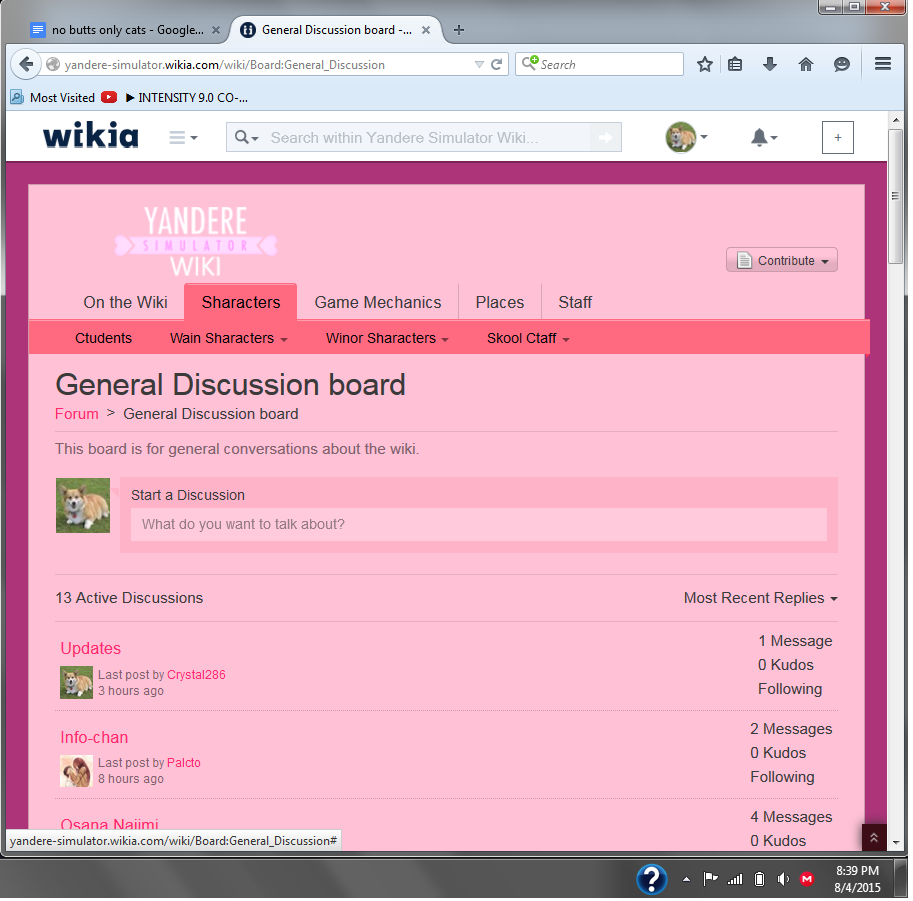Image resolution: width=913 pixels, height=901 pixels.
Task: Open the Action Center flag icon
Action: coord(710,879)
